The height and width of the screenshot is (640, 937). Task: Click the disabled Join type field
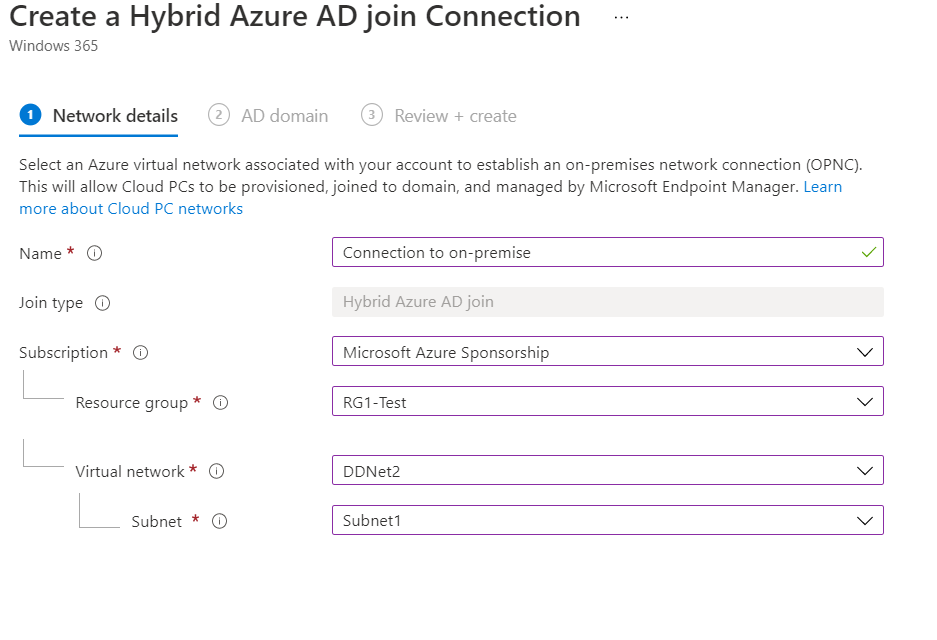coord(607,302)
